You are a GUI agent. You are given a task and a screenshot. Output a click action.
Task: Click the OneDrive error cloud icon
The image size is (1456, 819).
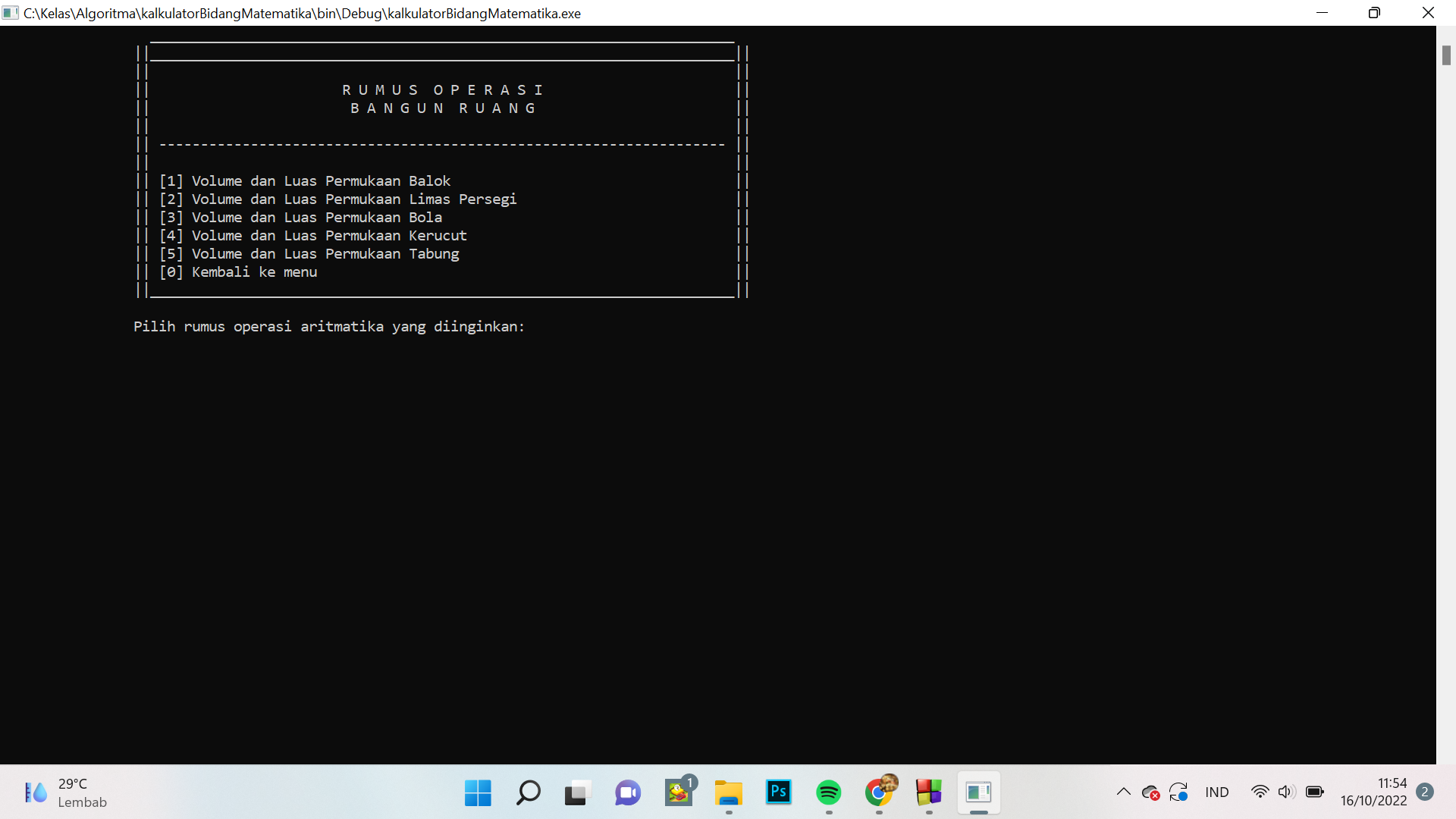point(1150,793)
